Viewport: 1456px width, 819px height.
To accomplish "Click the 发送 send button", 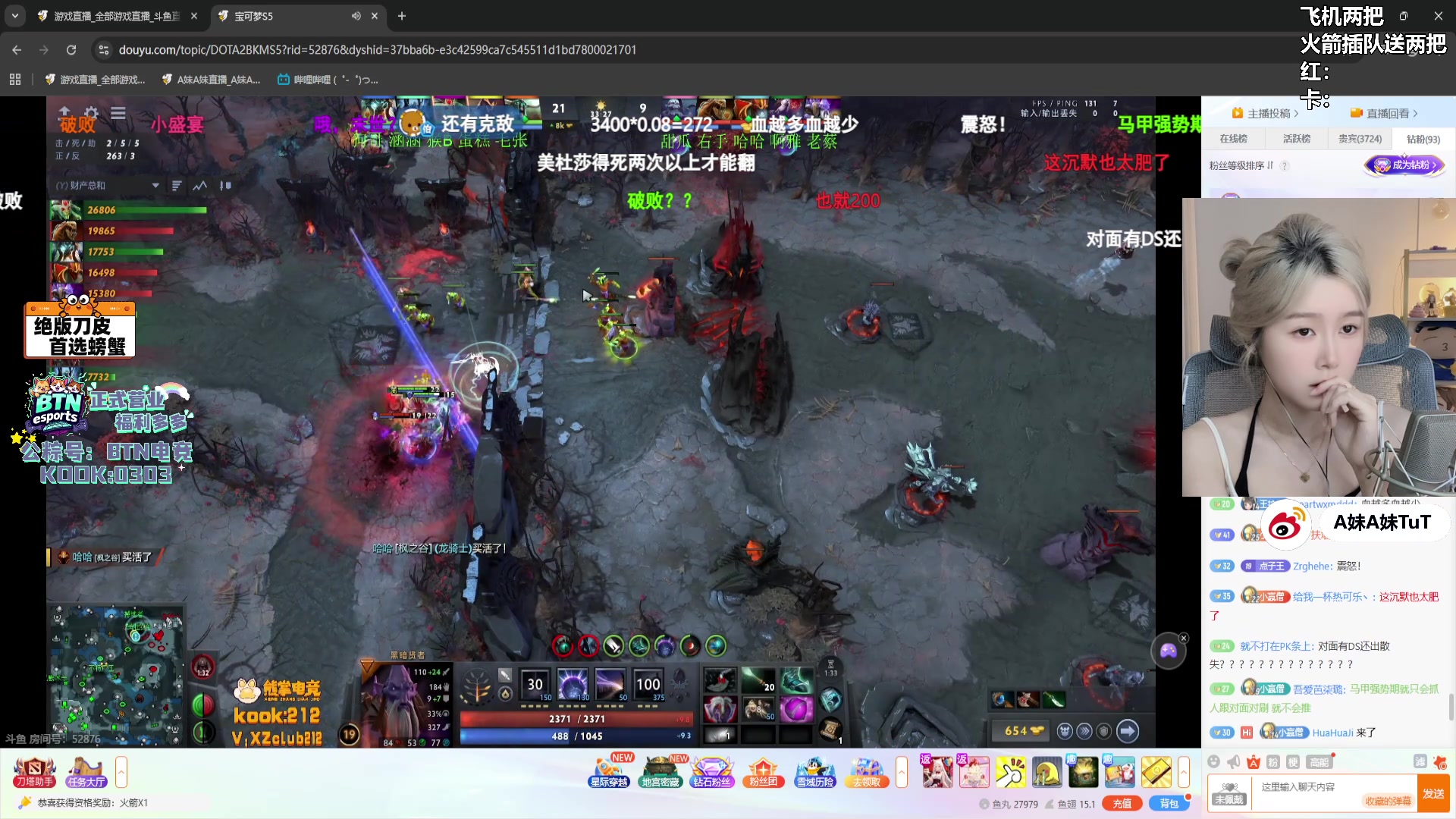I will (x=1433, y=793).
